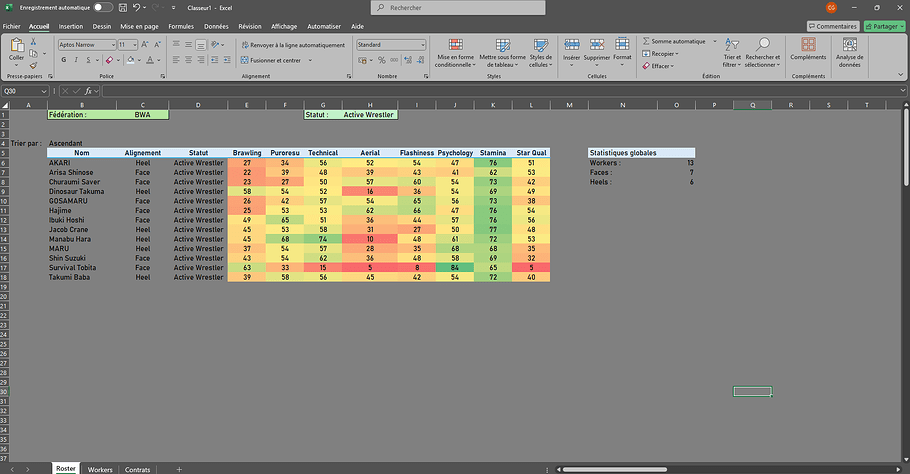This screenshot has width=910, height=474.
Task: Toggle the Enregistrement automatique switch
Action: tap(102, 7)
